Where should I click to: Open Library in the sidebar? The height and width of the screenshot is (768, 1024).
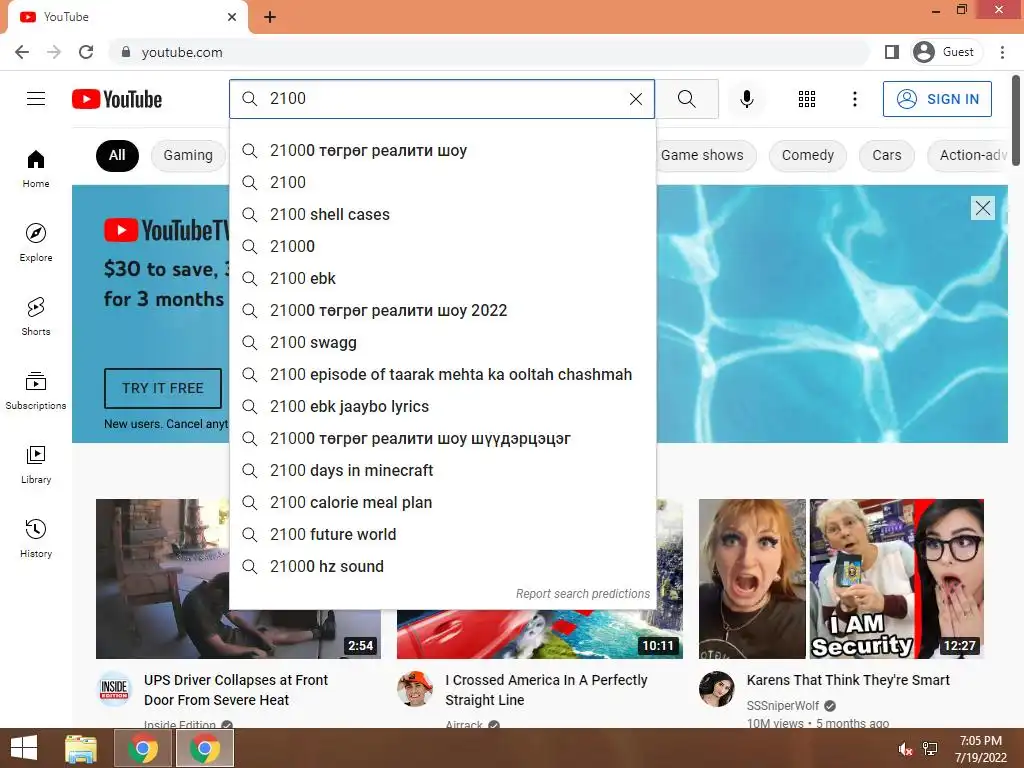36,464
